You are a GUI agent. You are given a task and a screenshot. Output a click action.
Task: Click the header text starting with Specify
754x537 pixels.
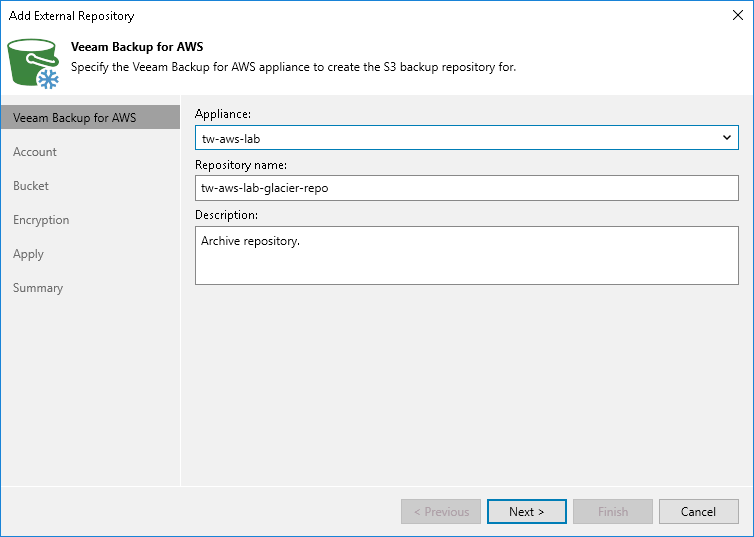(x=293, y=67)
